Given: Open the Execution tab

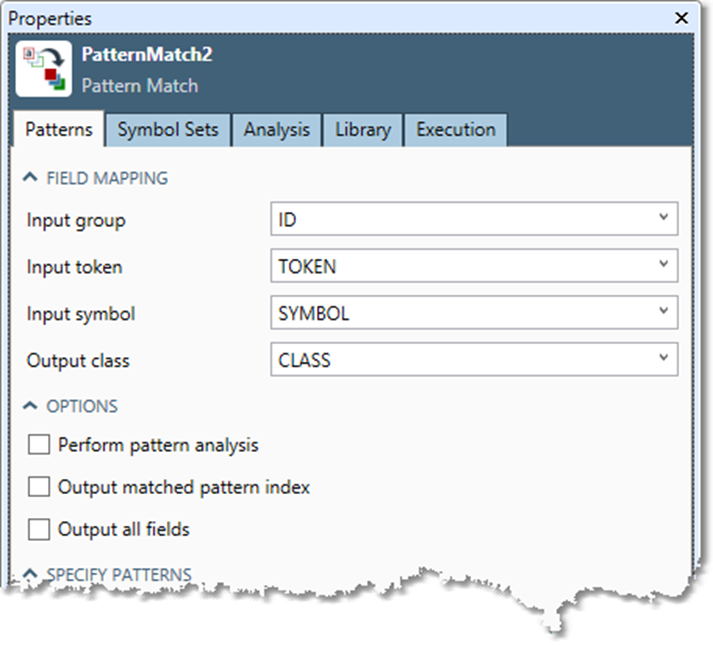Looking at the screenshot, I should (x=455, y=130).
